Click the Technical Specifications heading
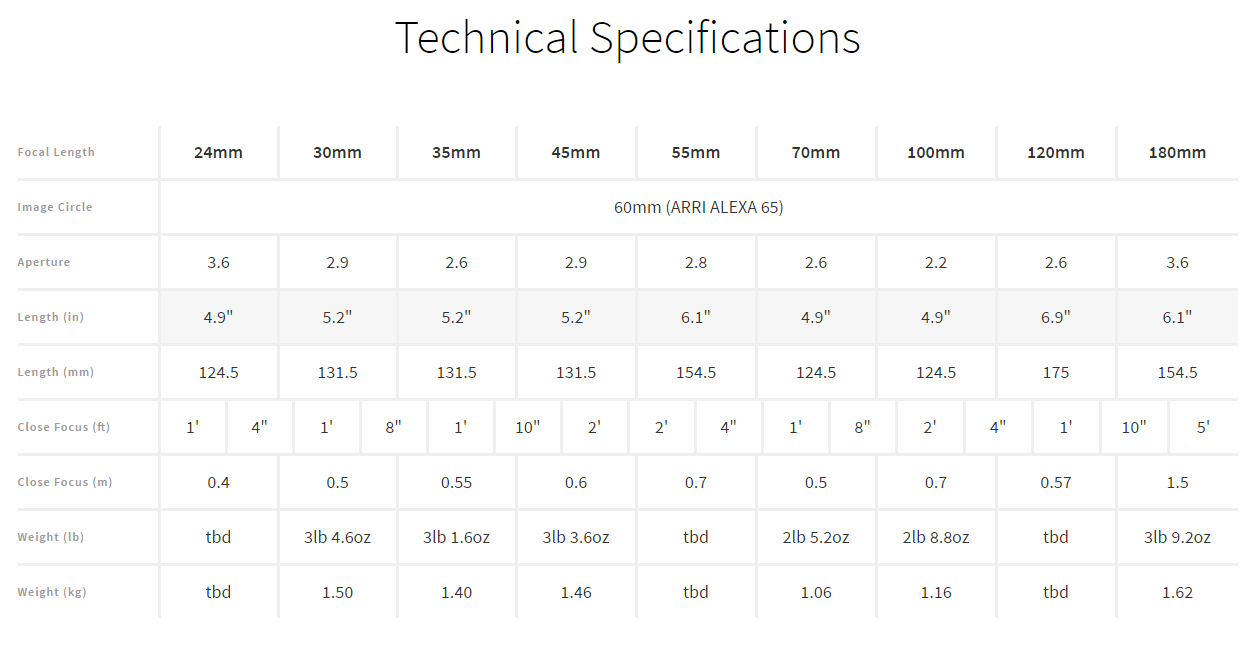 click(627, 38)
